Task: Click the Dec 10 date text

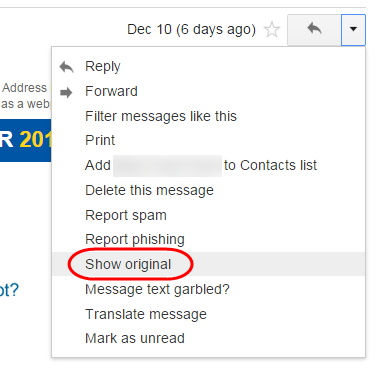Action: 191,30
